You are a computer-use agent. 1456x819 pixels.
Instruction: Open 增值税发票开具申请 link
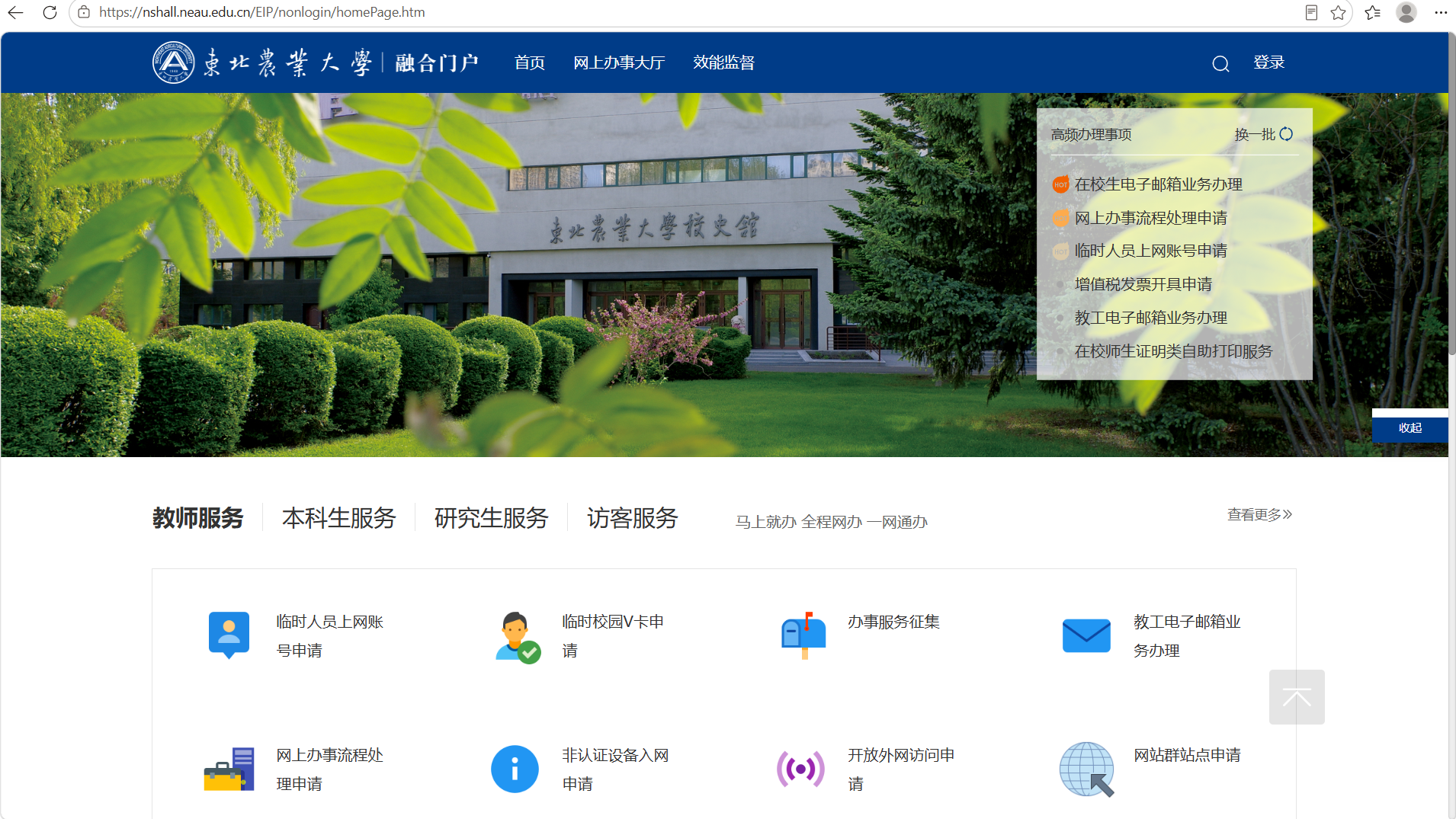(x=1143, y=284)
